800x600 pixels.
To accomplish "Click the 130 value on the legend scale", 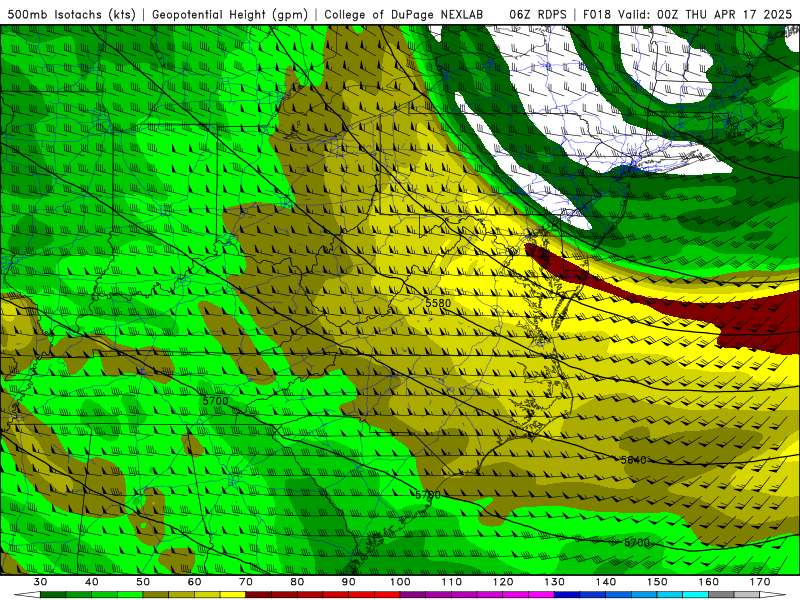I will (x=555, y=582).
